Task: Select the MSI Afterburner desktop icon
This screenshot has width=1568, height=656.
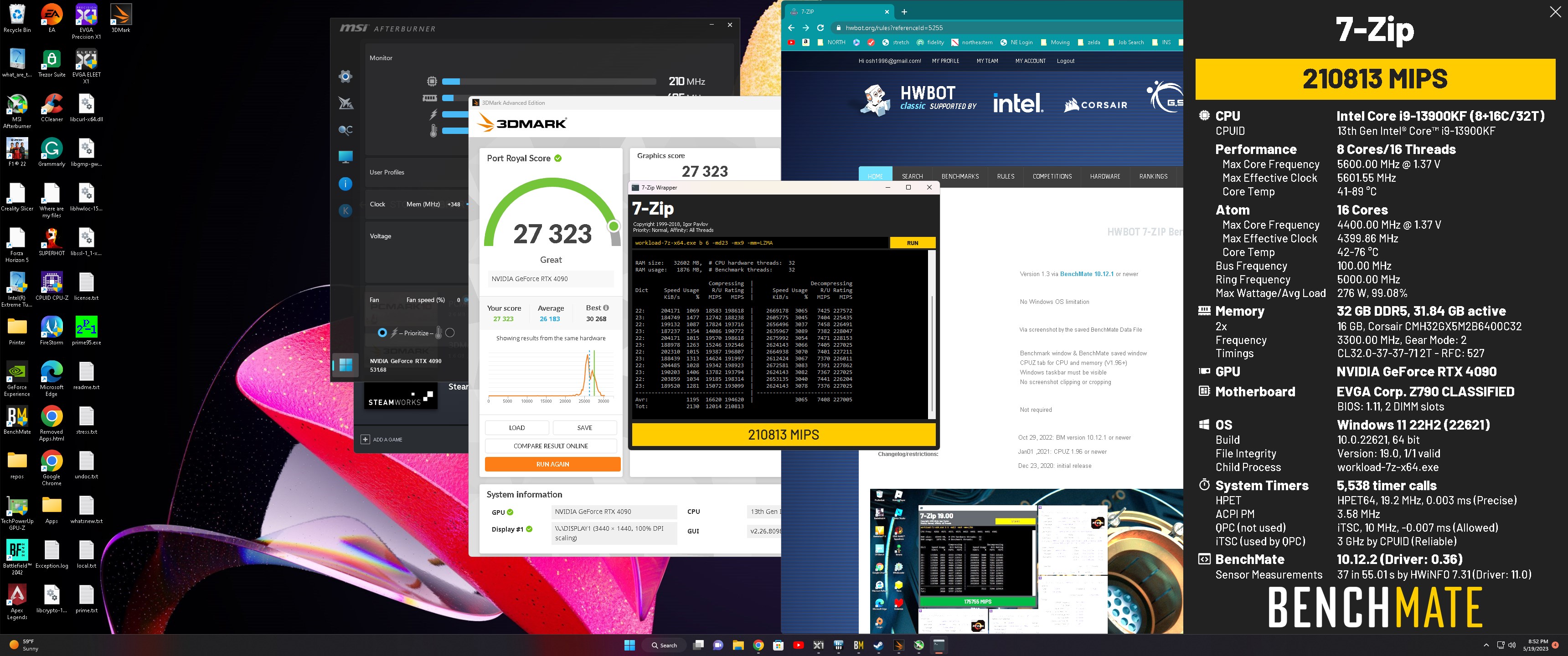Action: 17,111
